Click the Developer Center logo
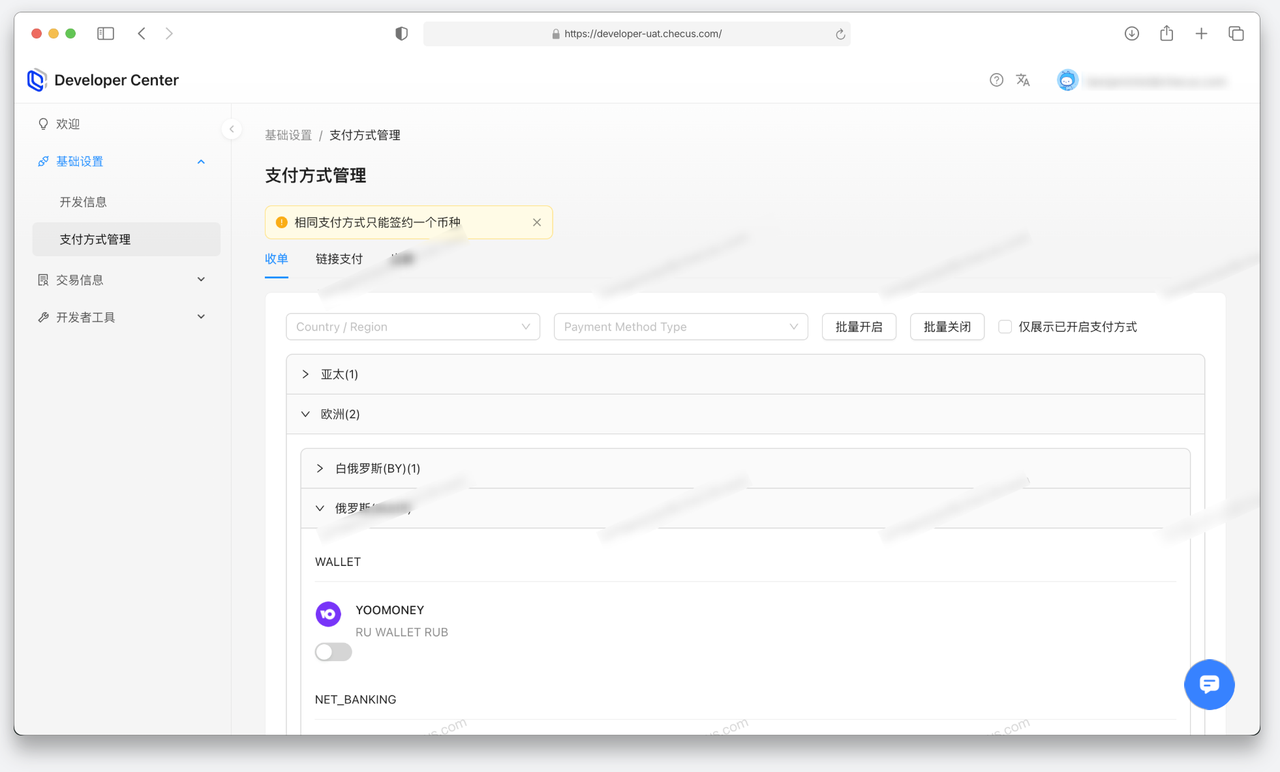This screenshot has width=1280, height=772. tap(37, 80)
